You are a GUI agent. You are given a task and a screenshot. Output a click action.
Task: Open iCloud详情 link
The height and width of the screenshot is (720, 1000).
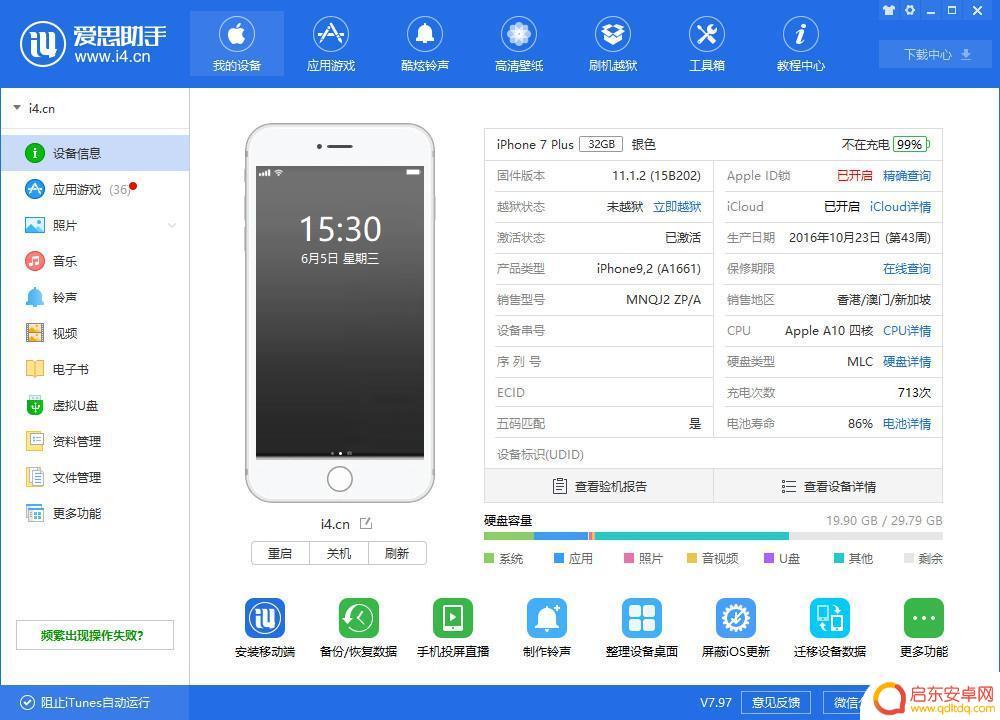900,207
